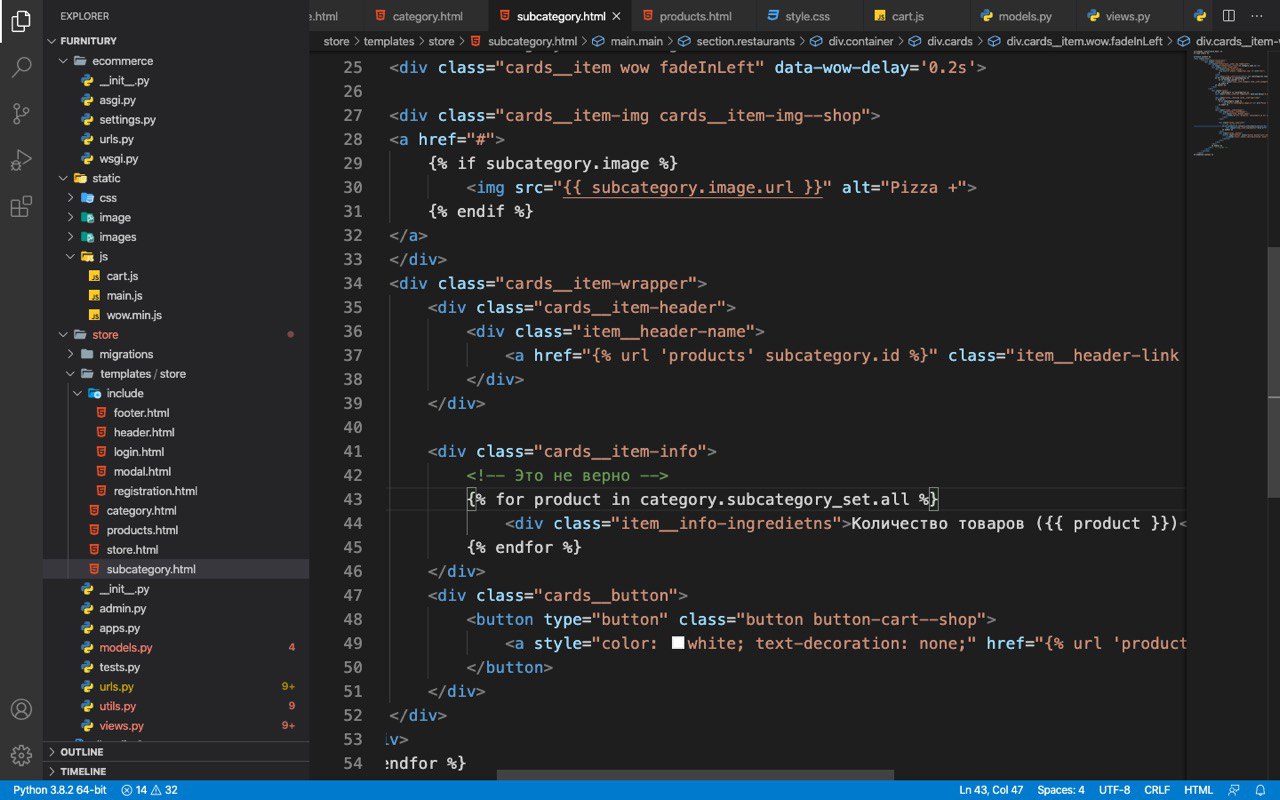Click Python 3.8.2 64-bit interpreter status
The width and height of the screenshot is (1280, 800).
tap(60, 790)
